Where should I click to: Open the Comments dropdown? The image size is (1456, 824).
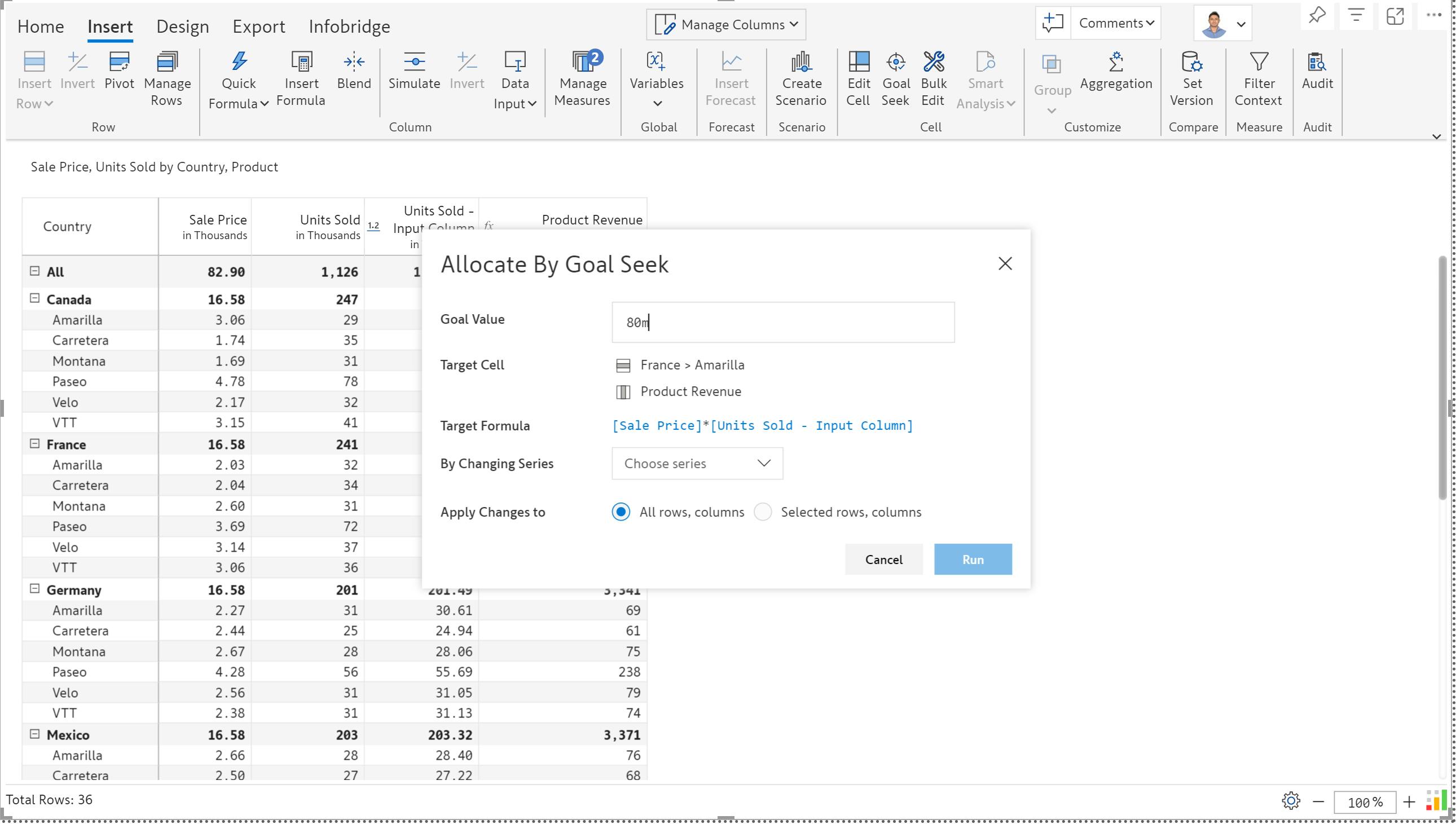coord(1116,23)
